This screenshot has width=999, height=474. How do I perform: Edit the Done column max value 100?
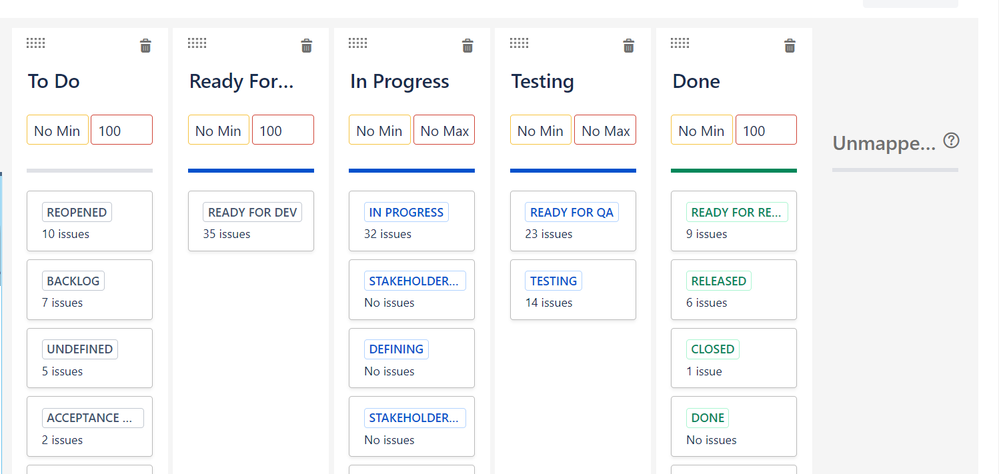pos(766,130)
